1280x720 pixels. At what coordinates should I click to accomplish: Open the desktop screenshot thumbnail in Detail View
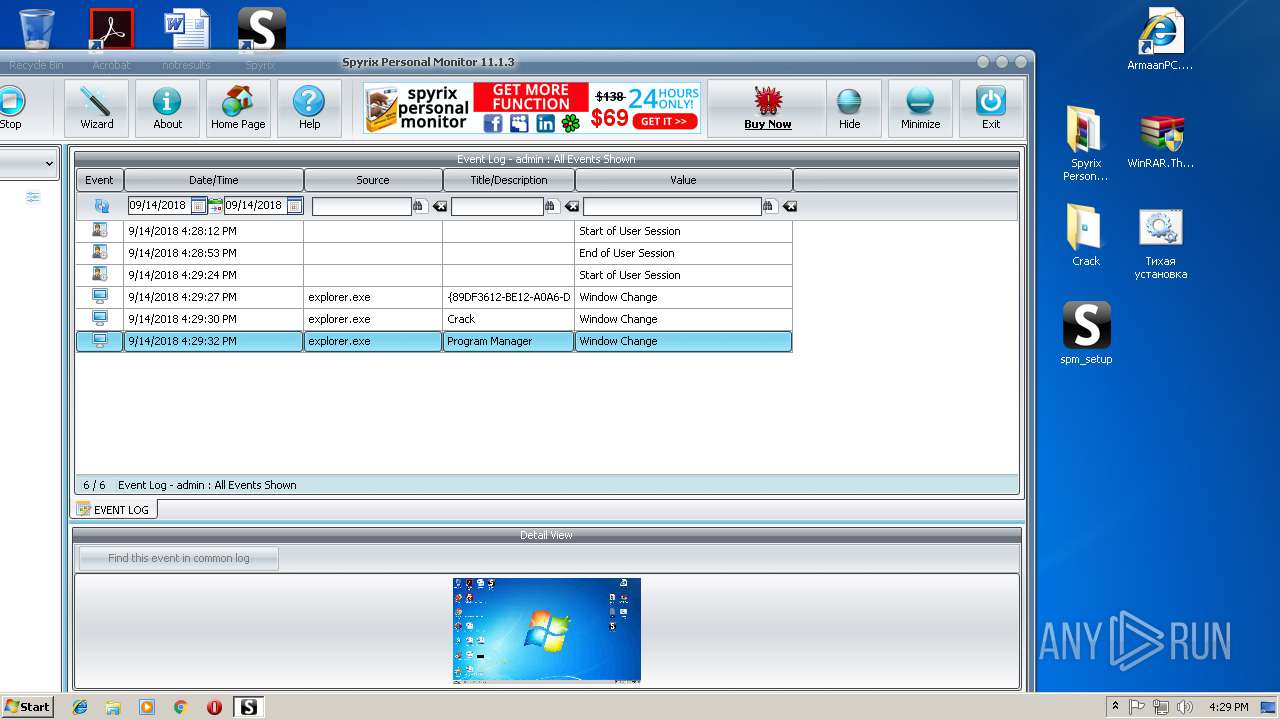click(547, 630)
